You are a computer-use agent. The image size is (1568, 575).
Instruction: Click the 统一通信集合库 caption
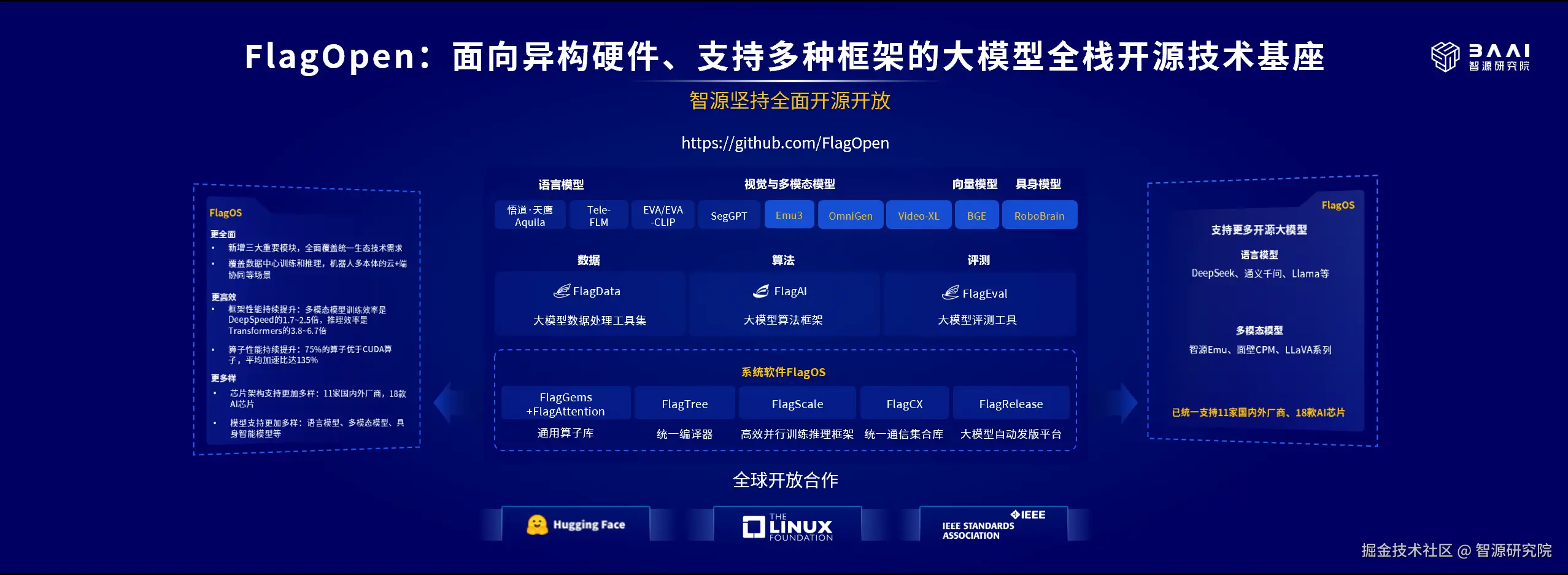(x=903, y=434)
